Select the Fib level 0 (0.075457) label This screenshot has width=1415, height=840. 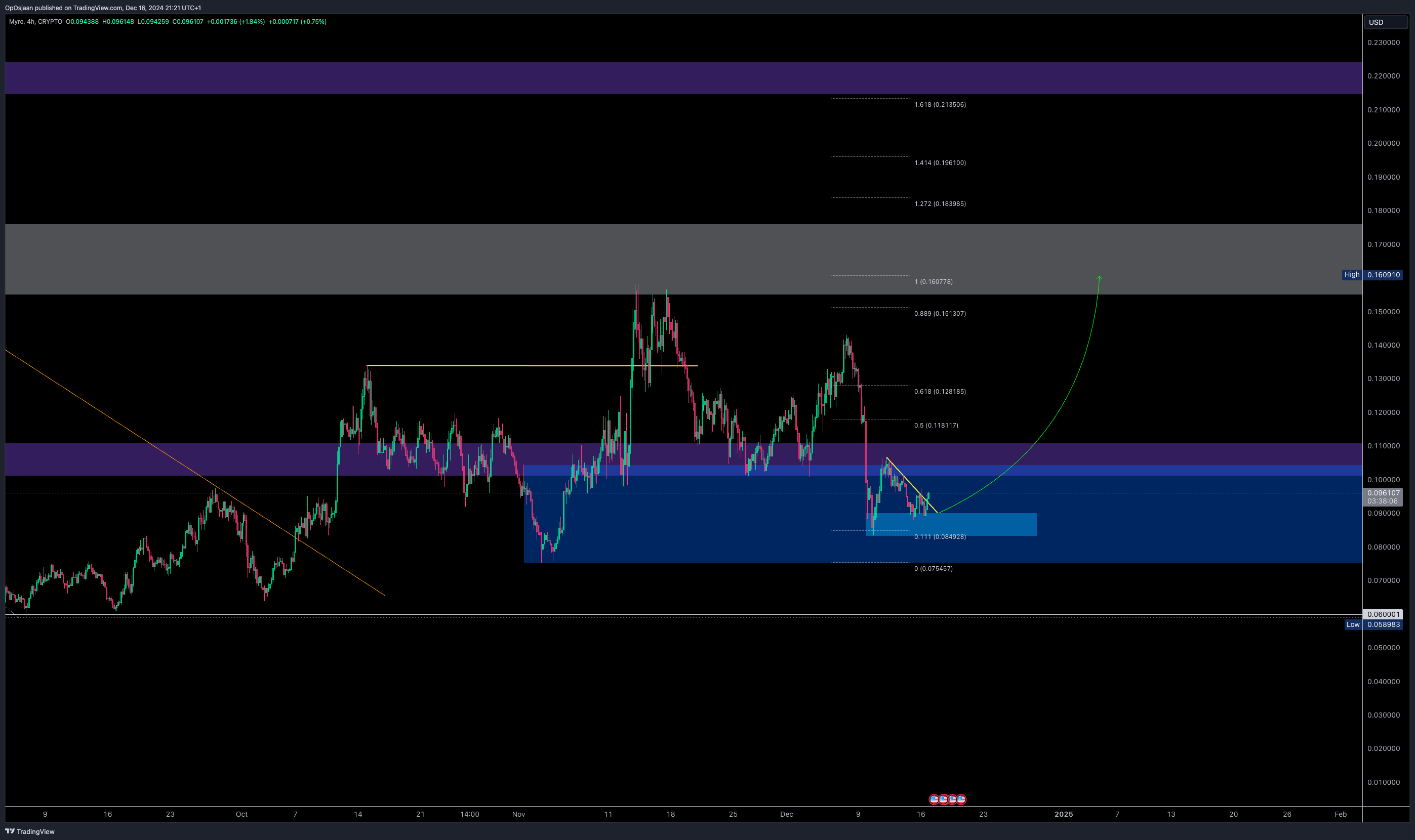(x=933, y=569)
